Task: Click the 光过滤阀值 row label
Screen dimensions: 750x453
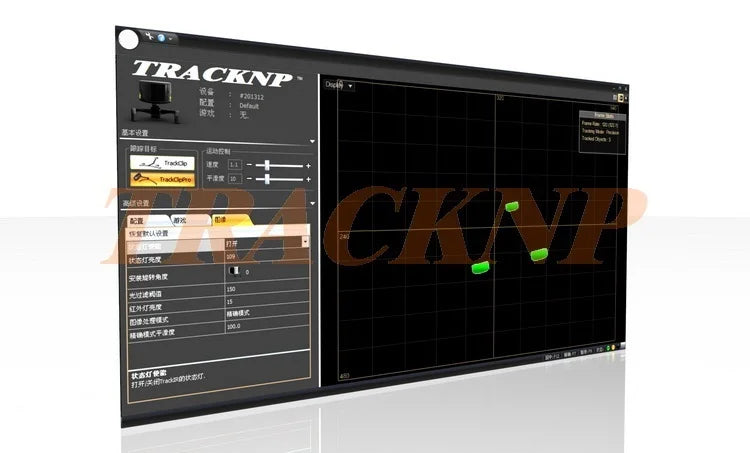Action: tap(145, 295)
